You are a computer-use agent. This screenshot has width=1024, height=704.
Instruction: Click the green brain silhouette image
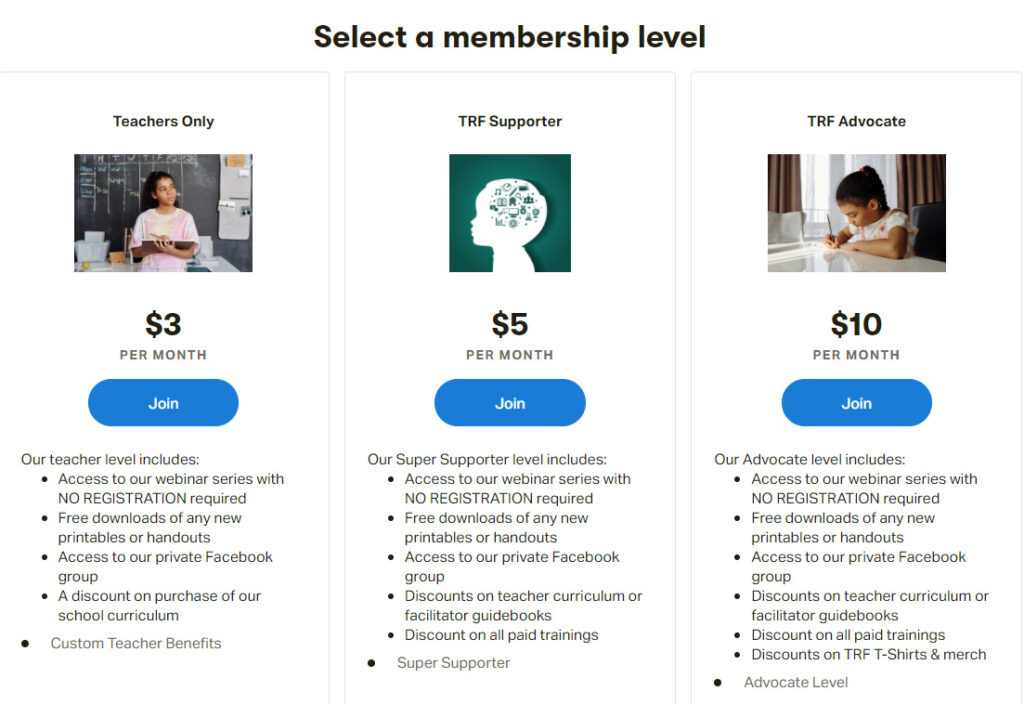tap(509, 213)
